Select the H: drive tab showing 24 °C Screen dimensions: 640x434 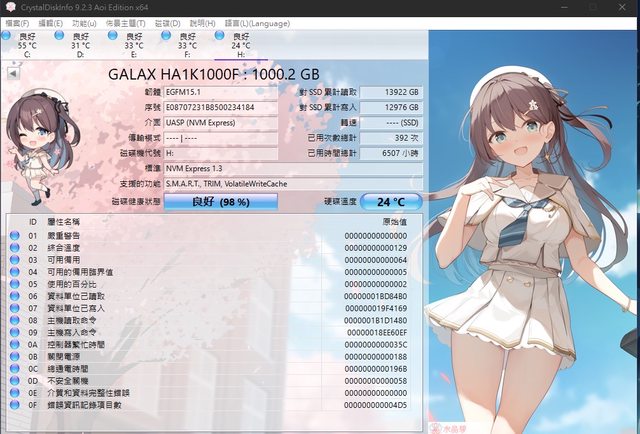click(241, 45)
